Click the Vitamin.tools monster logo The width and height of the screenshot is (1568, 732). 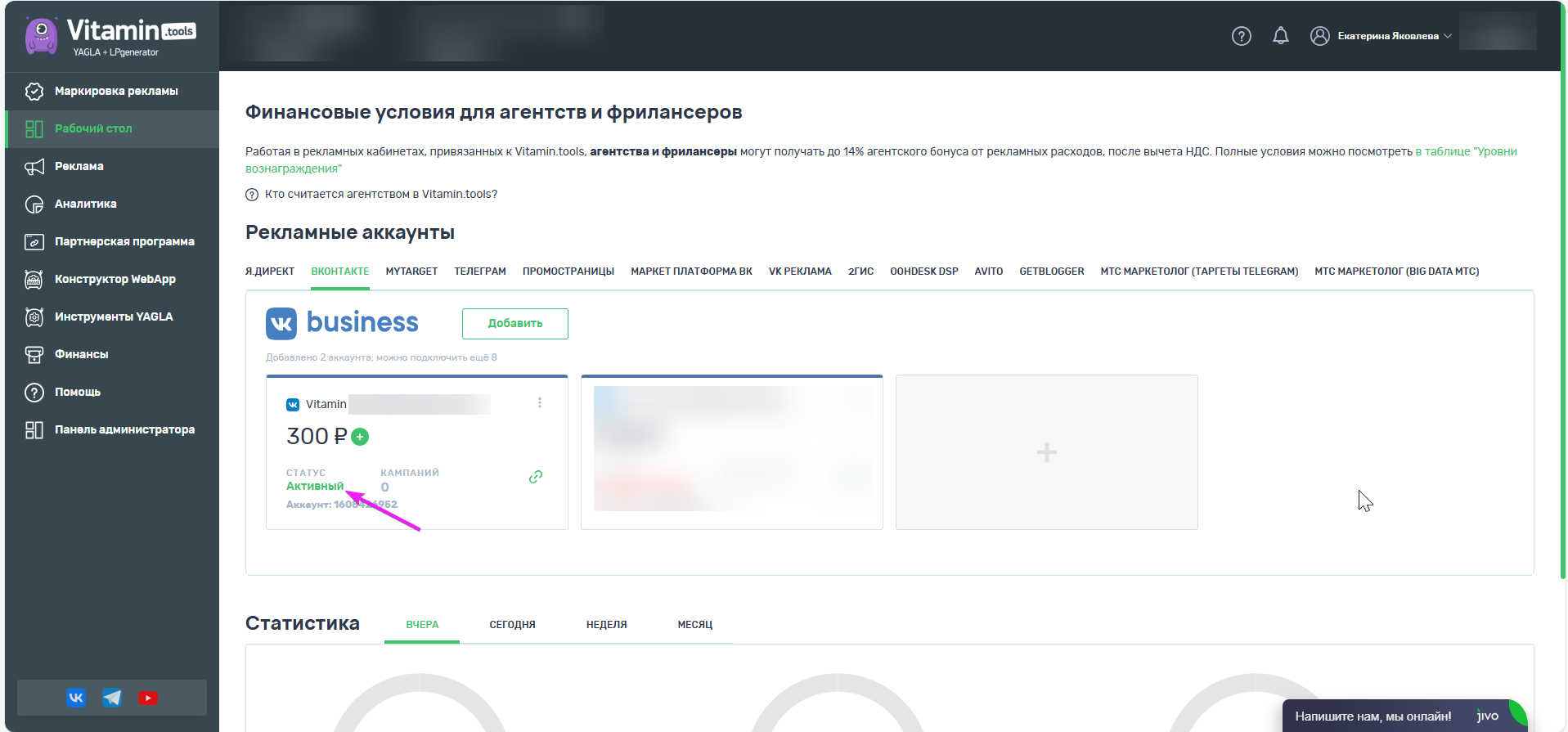41,36
